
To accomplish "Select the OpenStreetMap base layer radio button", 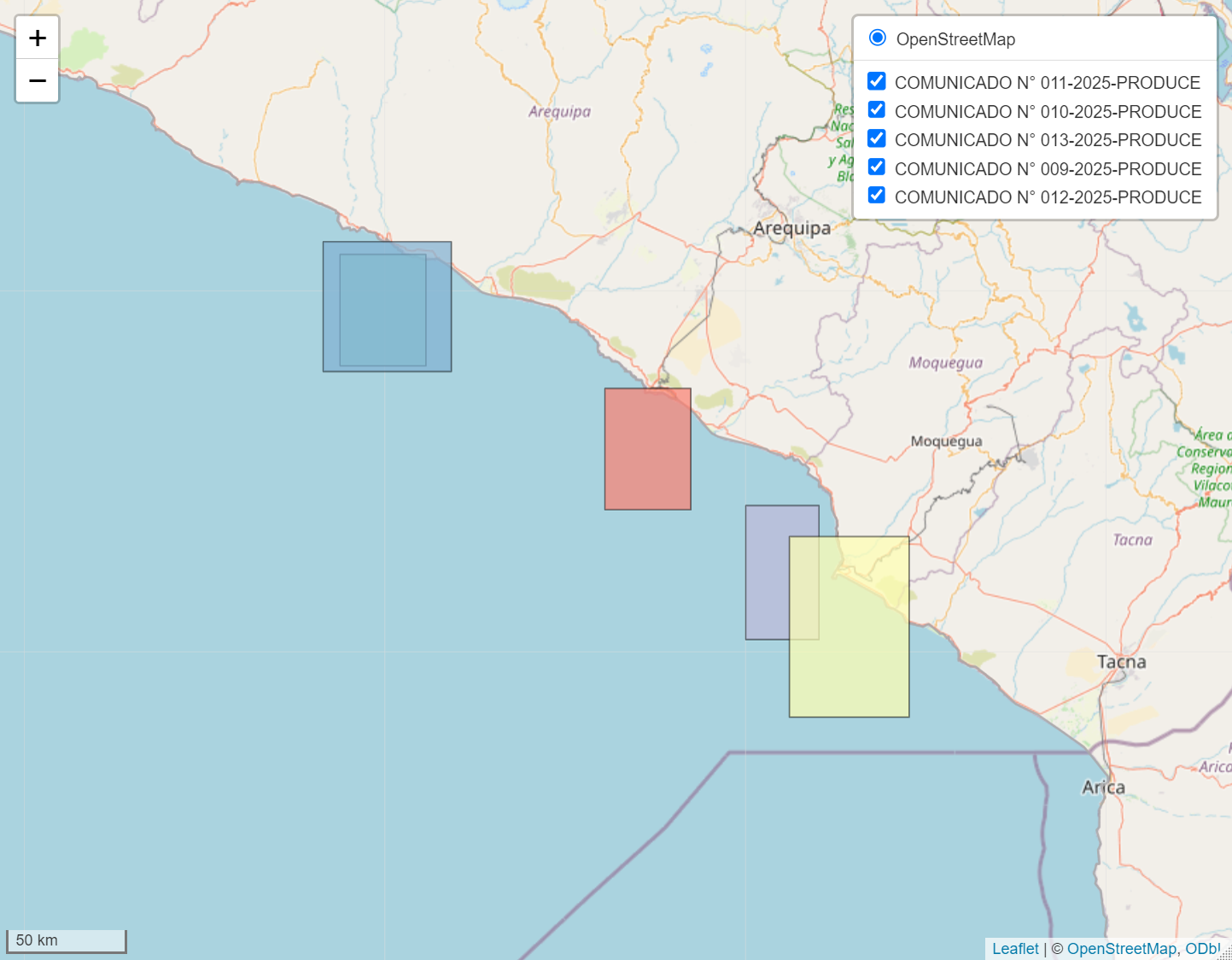I will click(877, 38).
